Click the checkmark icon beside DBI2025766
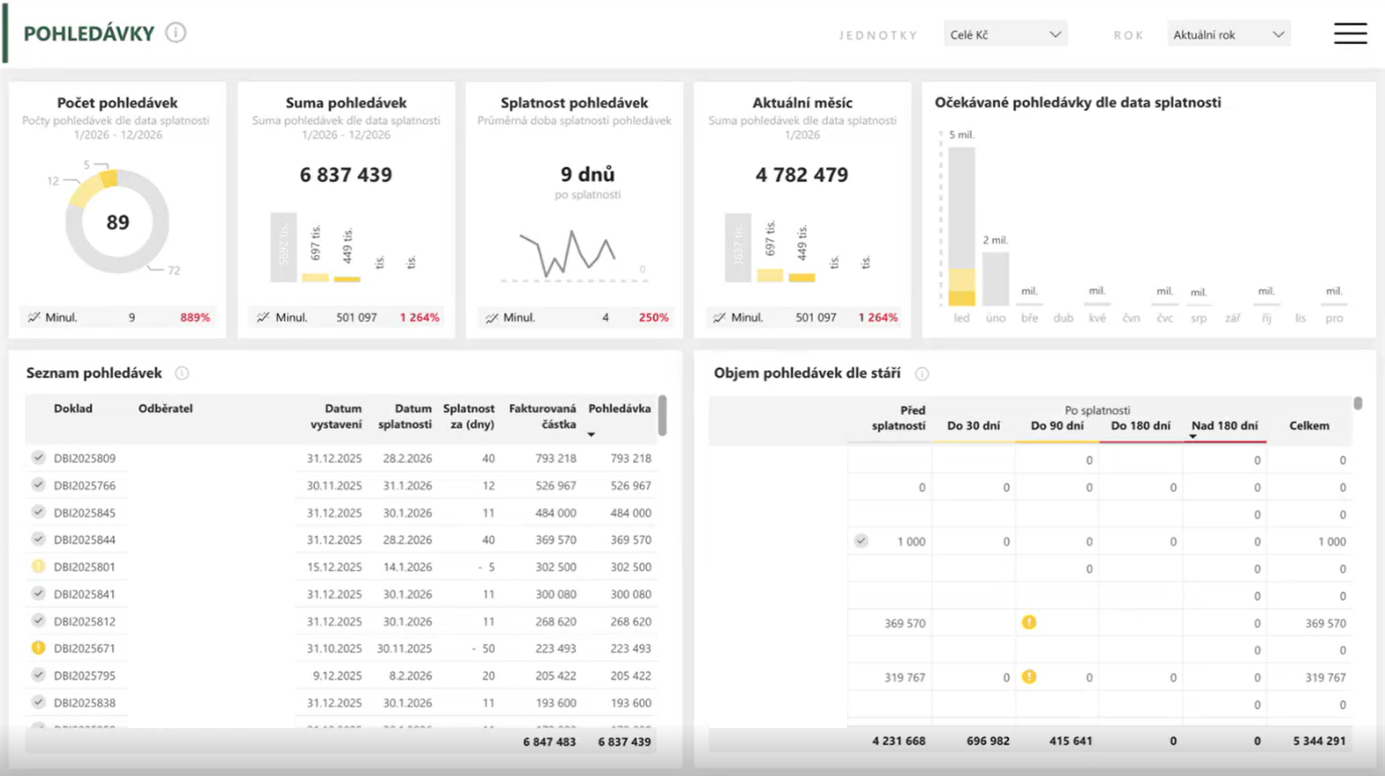Viewport: 1385px width, 776px height. (36, 485)
